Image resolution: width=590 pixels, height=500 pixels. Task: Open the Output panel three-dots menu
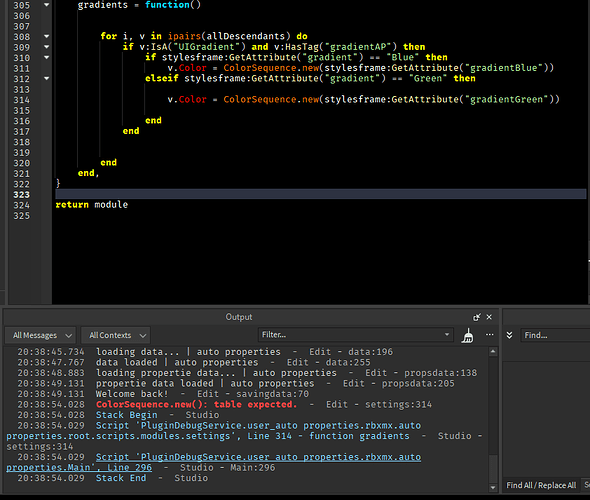point(489,334)
